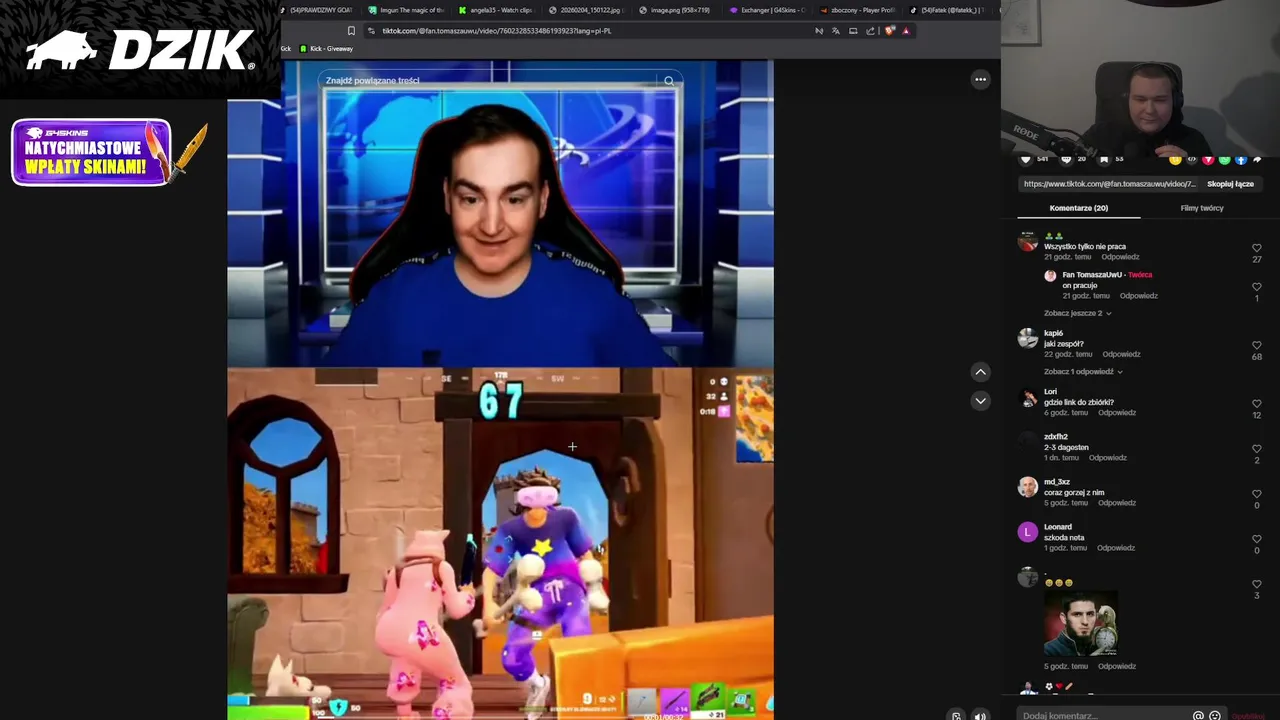Screen dimensions: 1280x720
Task: Go to the previous video arrow
Action: click(980, 372)
